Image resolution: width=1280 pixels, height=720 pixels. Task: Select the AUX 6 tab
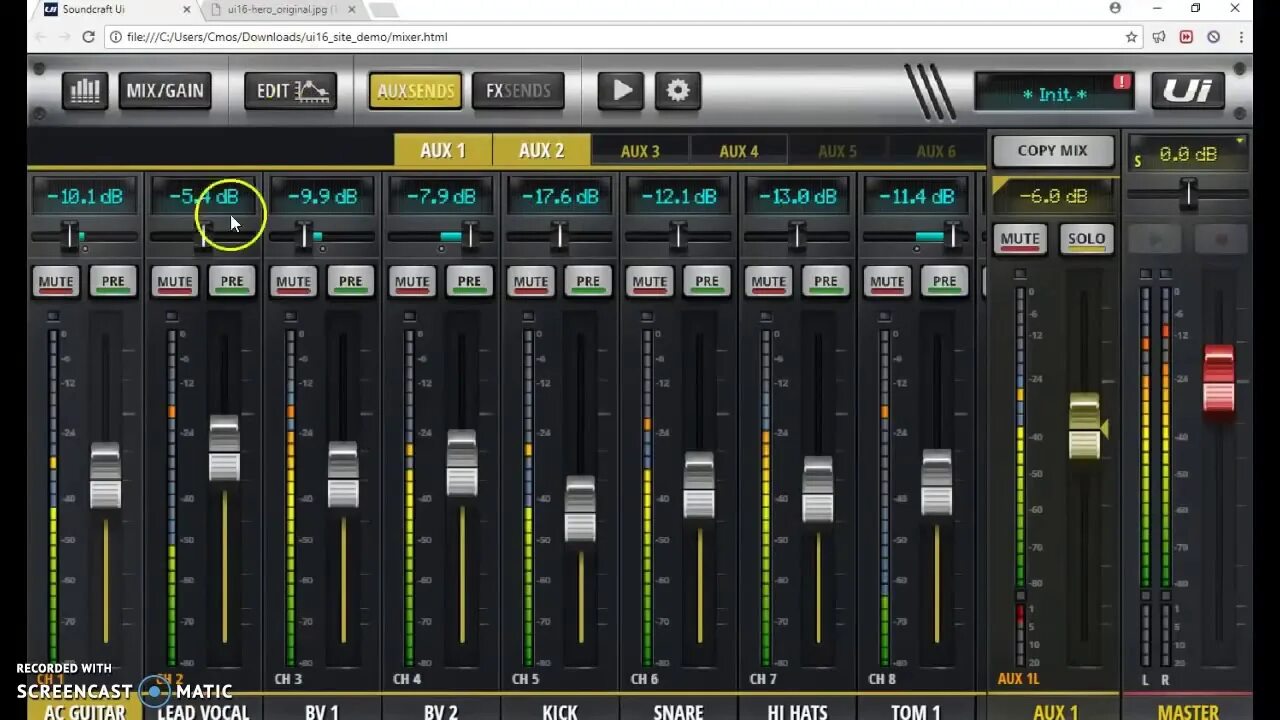pyautogui.click(x=936, y=151)
